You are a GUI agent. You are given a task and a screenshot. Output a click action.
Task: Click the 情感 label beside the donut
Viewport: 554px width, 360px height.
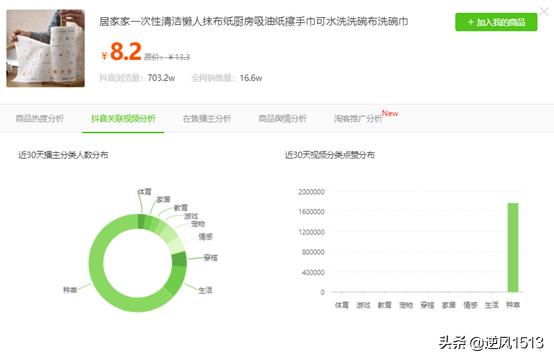(x=206, y=237)
